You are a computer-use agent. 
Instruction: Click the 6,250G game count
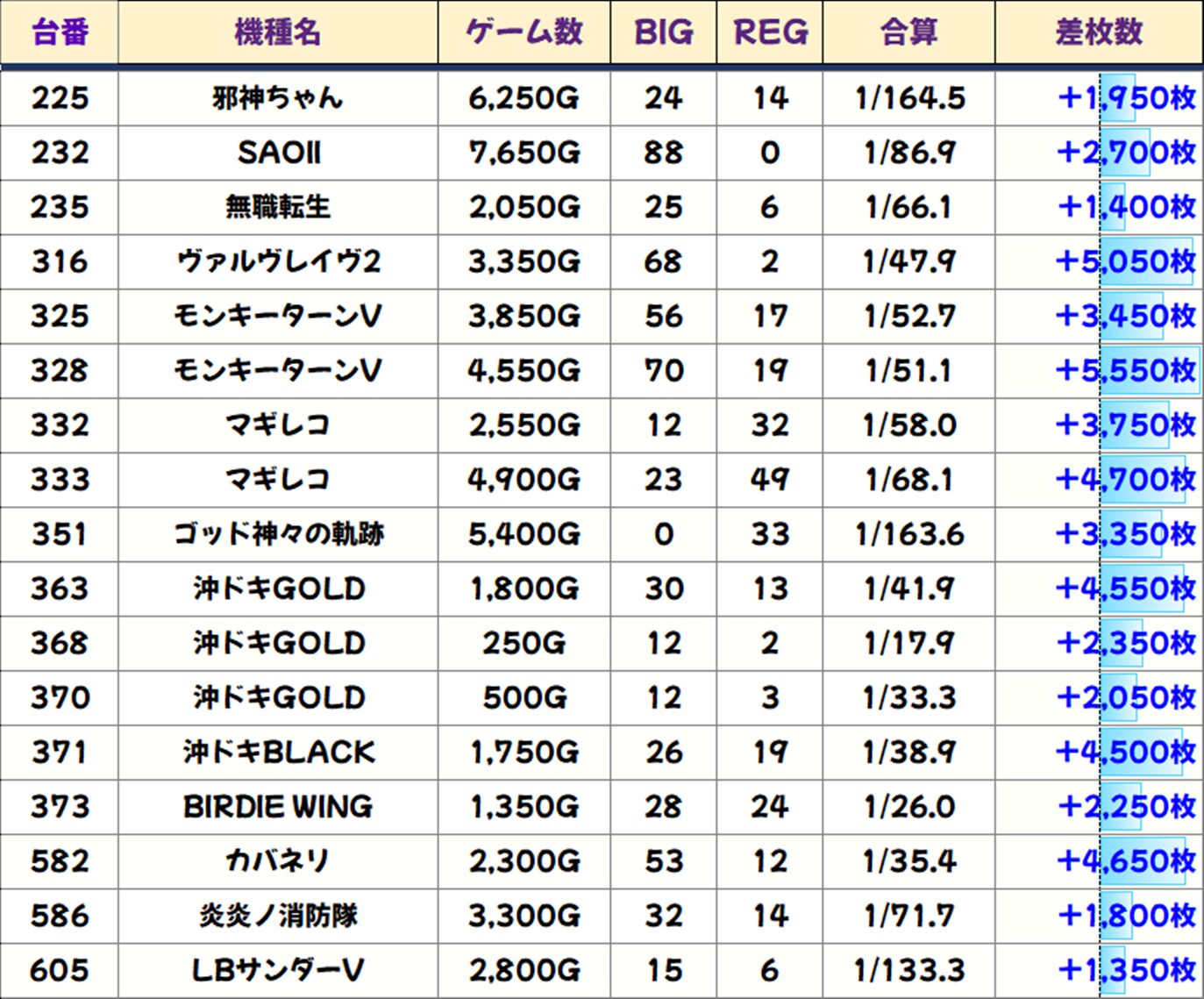pyautogui.click(x=524, y=98)
